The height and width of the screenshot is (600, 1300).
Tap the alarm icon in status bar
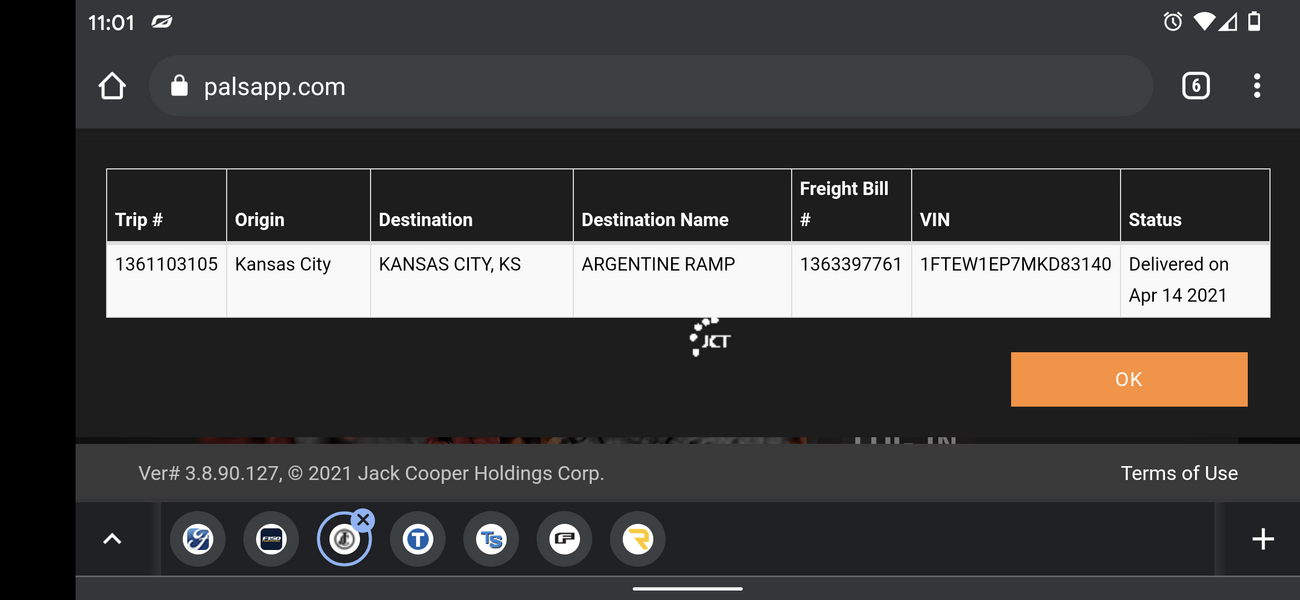[1173, 22]
